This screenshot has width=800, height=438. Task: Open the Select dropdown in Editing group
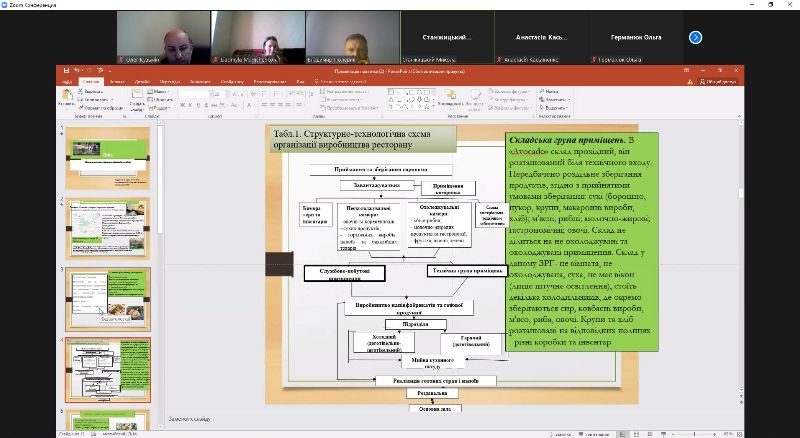point(554,108)
